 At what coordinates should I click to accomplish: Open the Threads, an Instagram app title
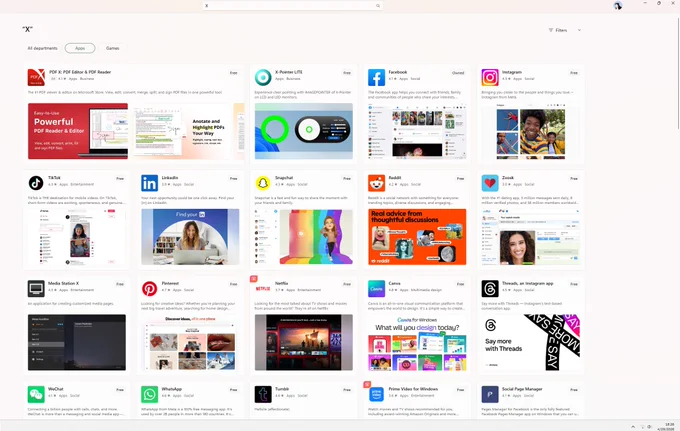[527, 283]
